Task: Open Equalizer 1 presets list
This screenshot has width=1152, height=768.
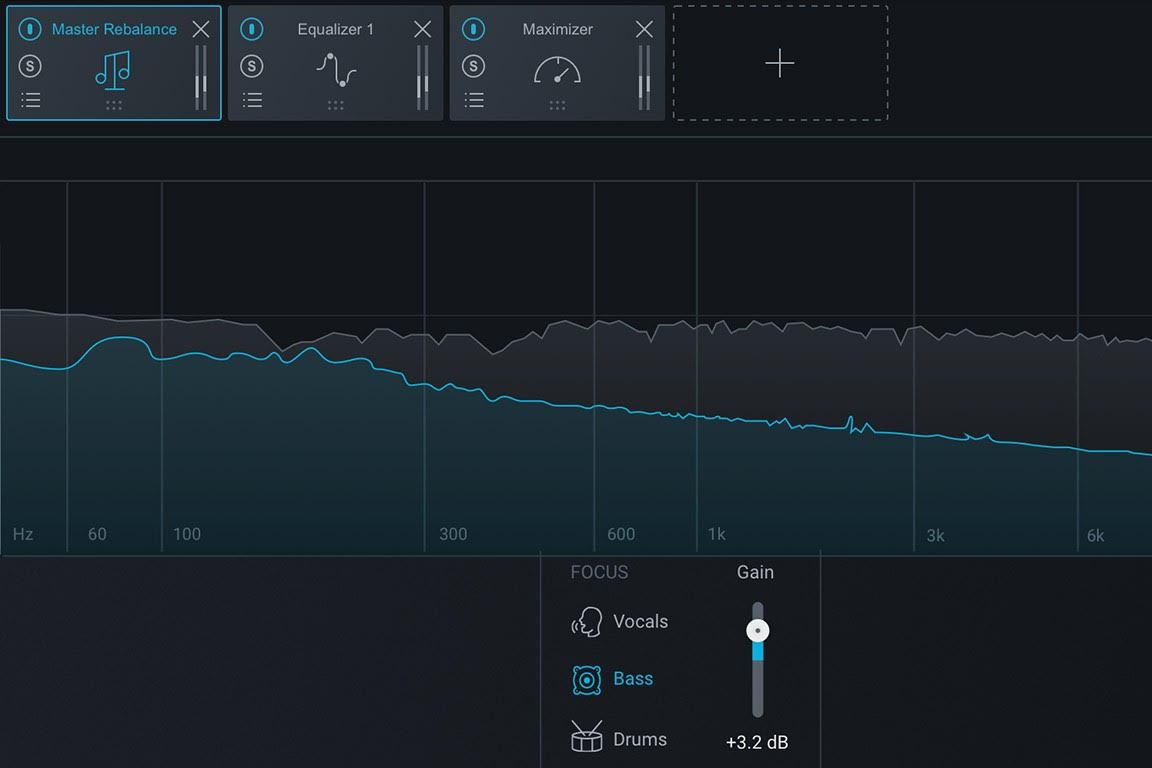Action: [x=252, y=100]
